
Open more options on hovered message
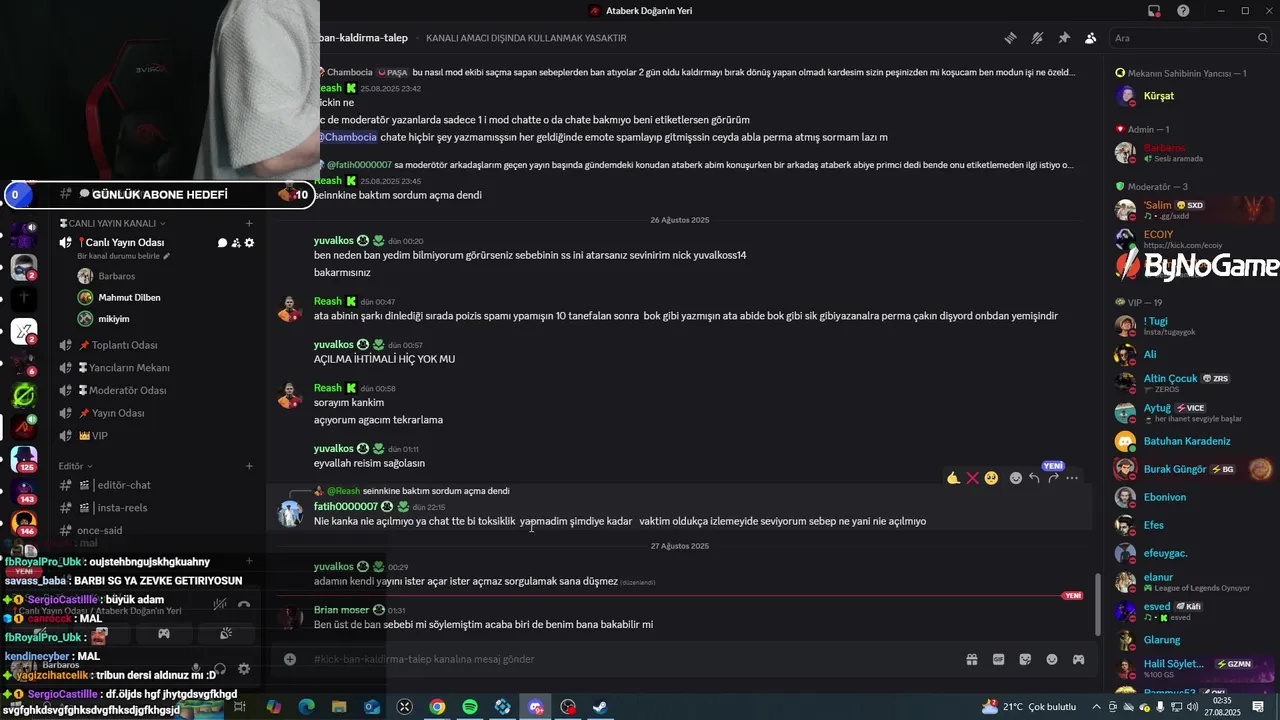click(1072, 478)
